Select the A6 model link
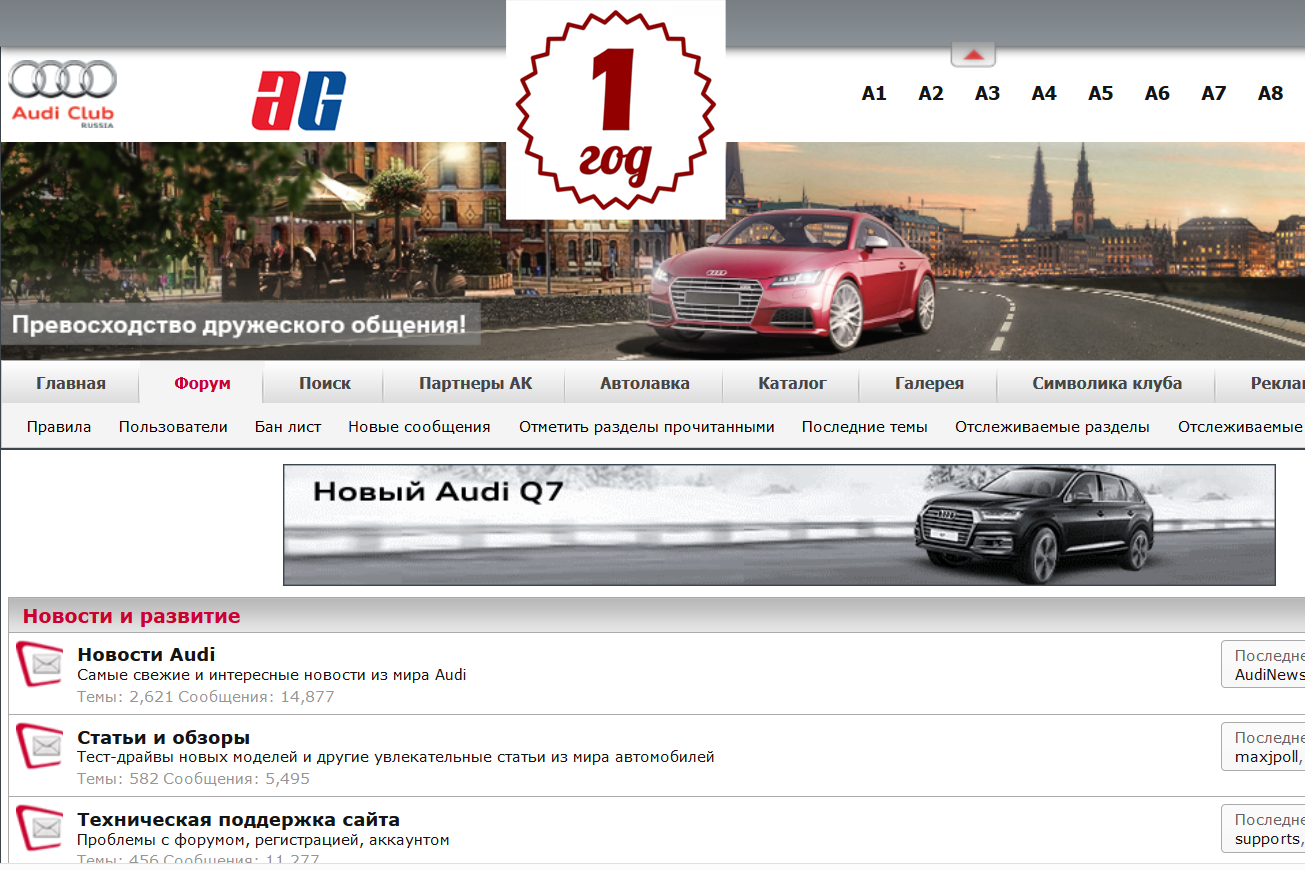The width and height of the screenshot is (1305, 870). (1157, 93)
